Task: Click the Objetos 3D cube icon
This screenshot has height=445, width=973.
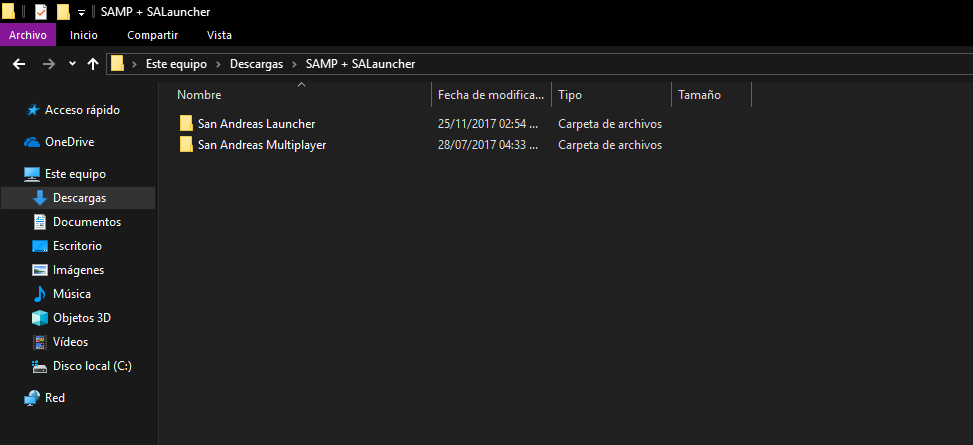Action: [40, 318]
